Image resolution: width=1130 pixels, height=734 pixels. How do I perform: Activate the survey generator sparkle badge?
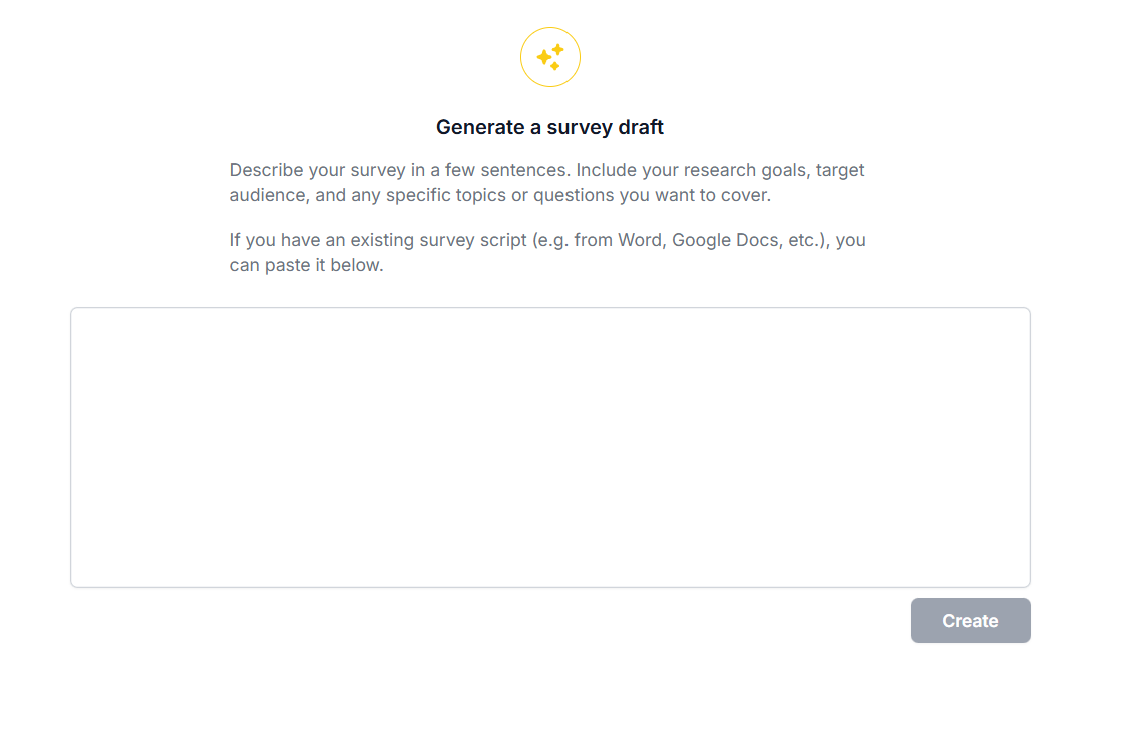coord(550,57)
